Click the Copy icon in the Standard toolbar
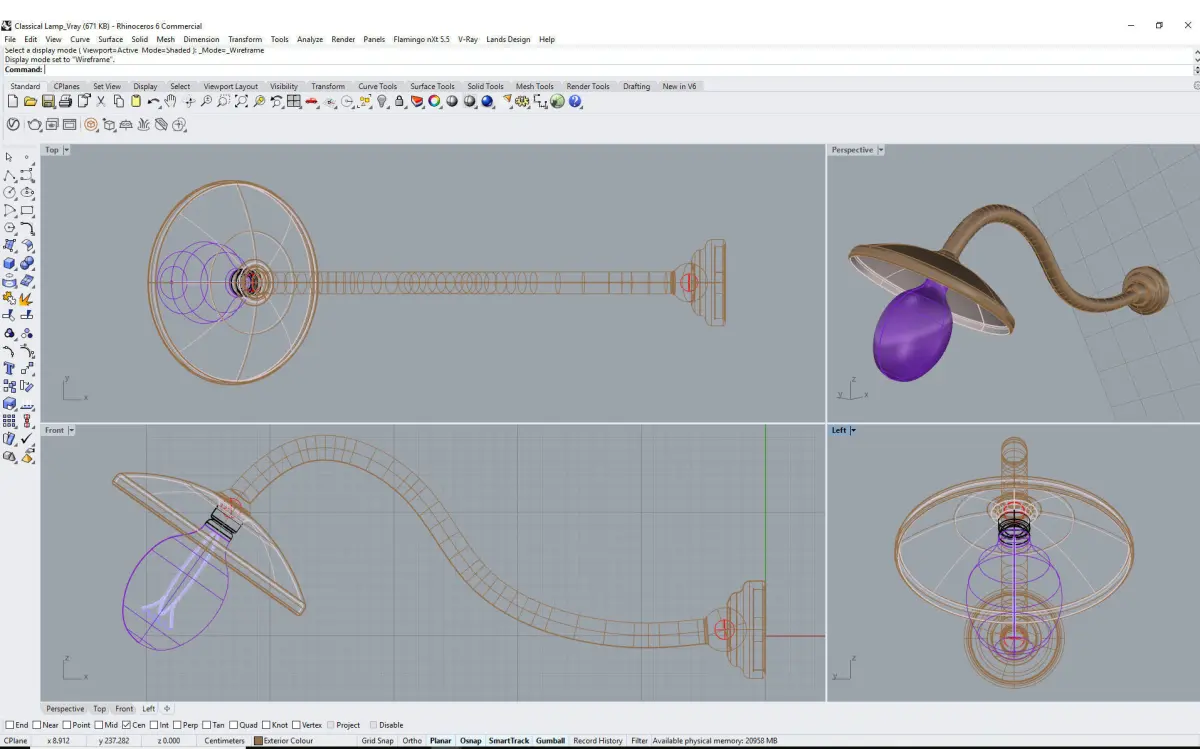 coord(118,101)
